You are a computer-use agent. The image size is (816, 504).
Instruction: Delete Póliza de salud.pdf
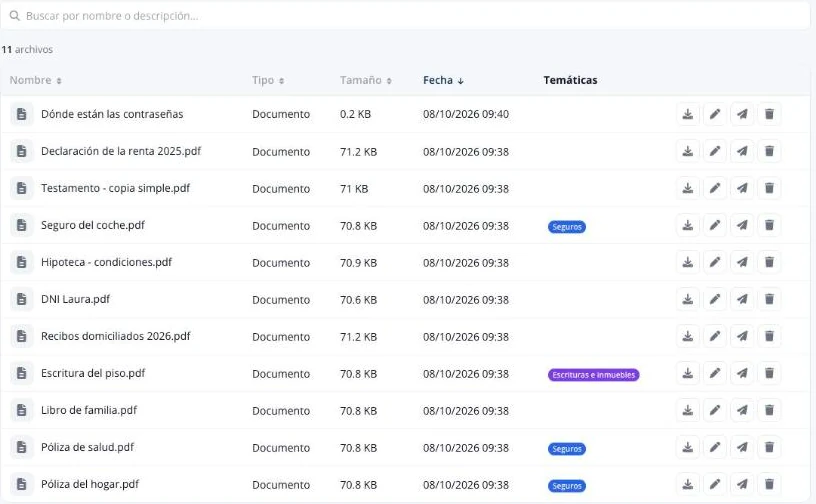[769, 447]
